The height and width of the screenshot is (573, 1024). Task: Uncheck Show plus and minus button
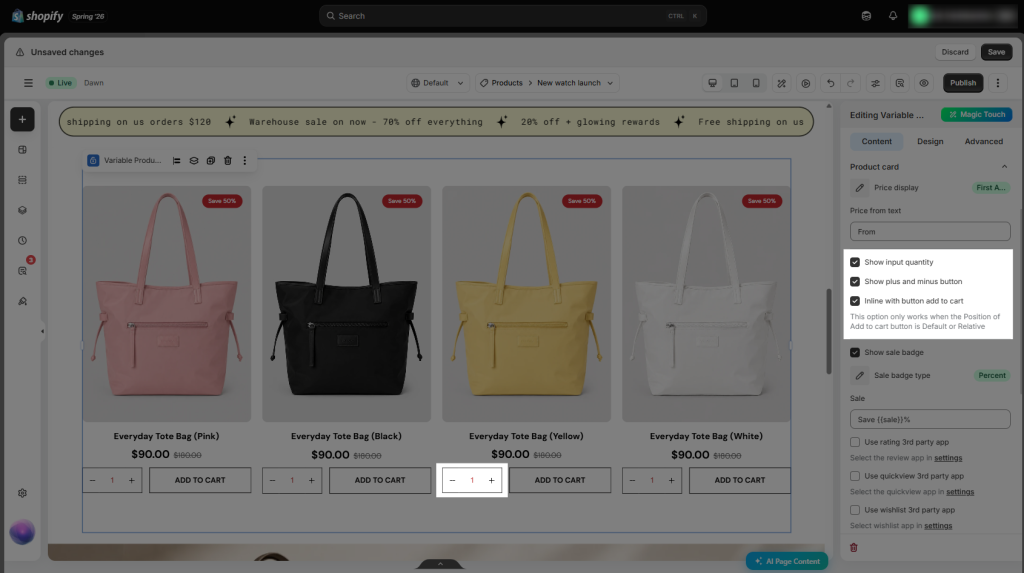pos(855,282)
